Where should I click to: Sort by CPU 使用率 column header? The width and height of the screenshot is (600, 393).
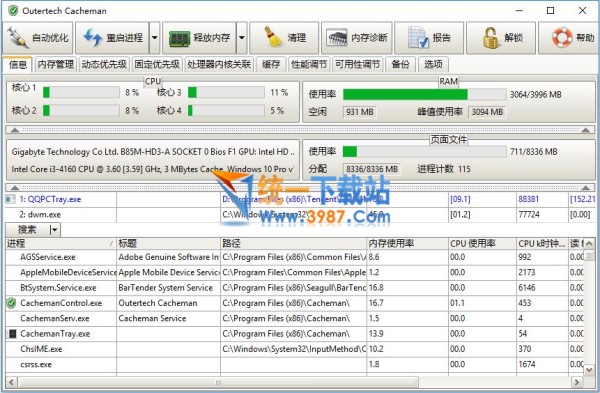[482, 243]
